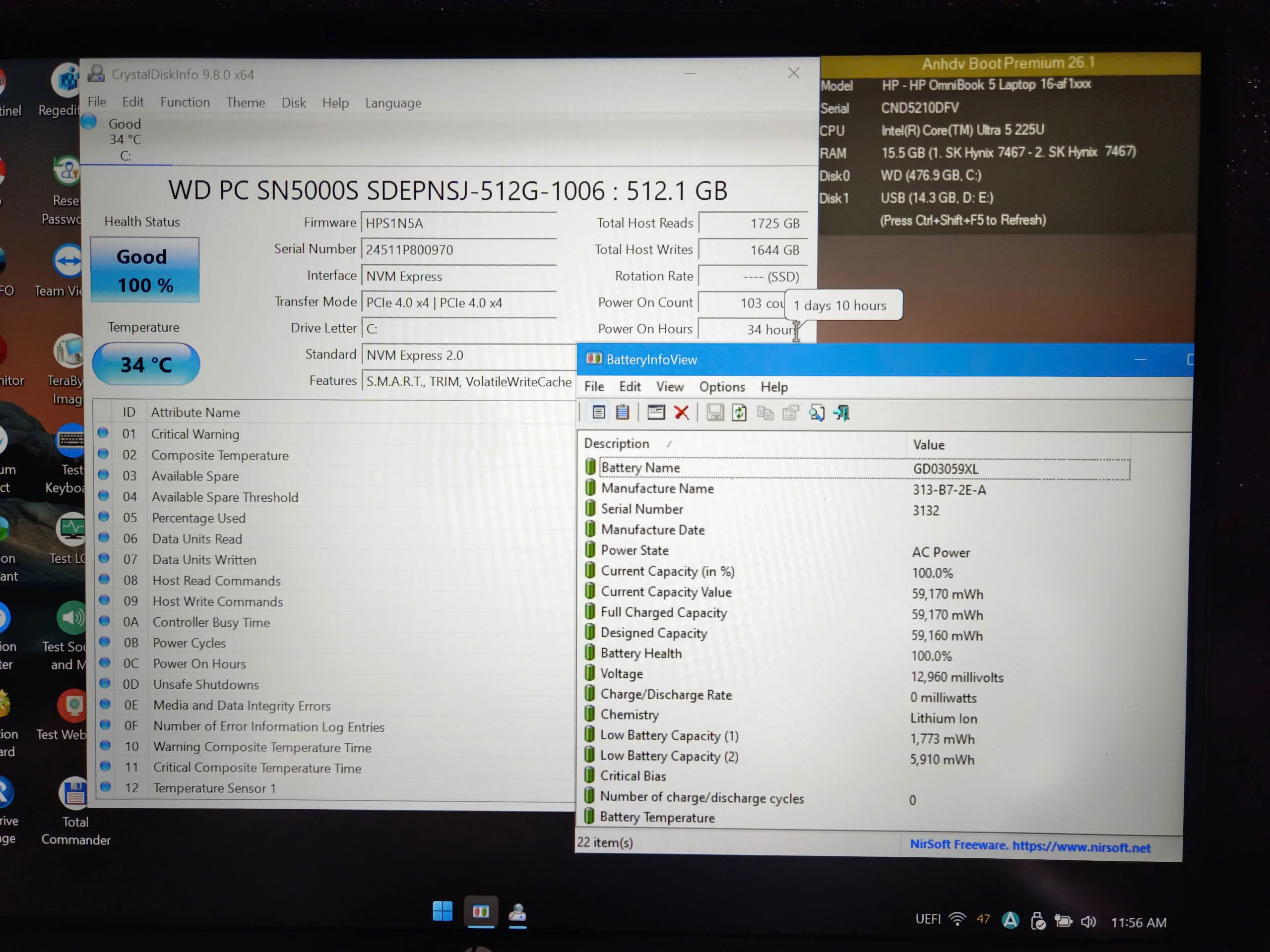
Task: Click the Transfer Mode field PCIe 4.0 x4
Action: click(x=459, y=302)
